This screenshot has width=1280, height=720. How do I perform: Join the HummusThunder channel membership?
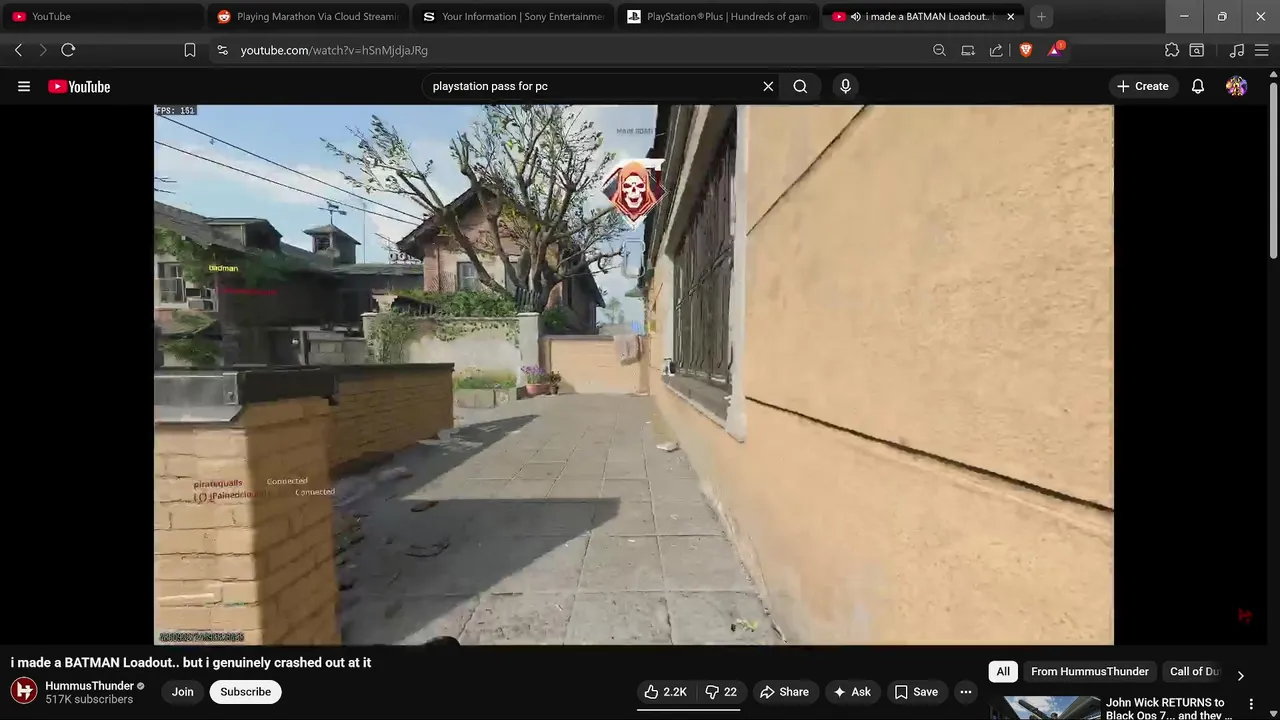click(x=182, y=692)
